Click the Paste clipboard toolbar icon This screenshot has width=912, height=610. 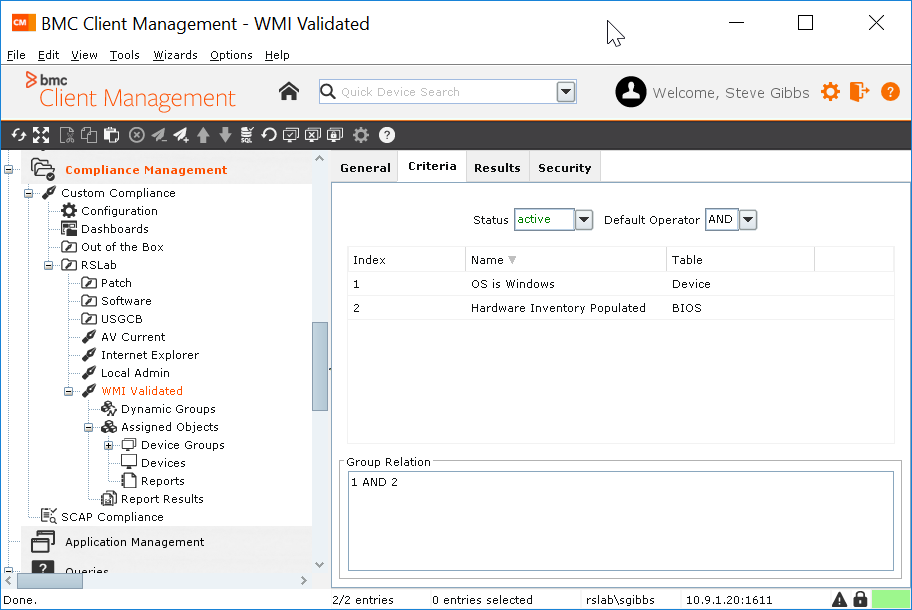click(112, 135)
